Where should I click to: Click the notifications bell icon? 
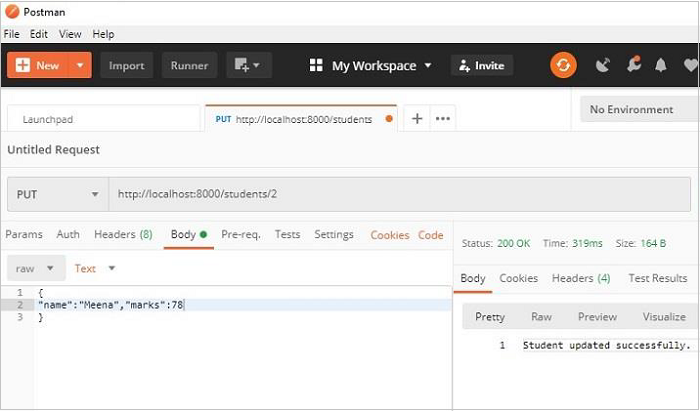click(660, 65)
